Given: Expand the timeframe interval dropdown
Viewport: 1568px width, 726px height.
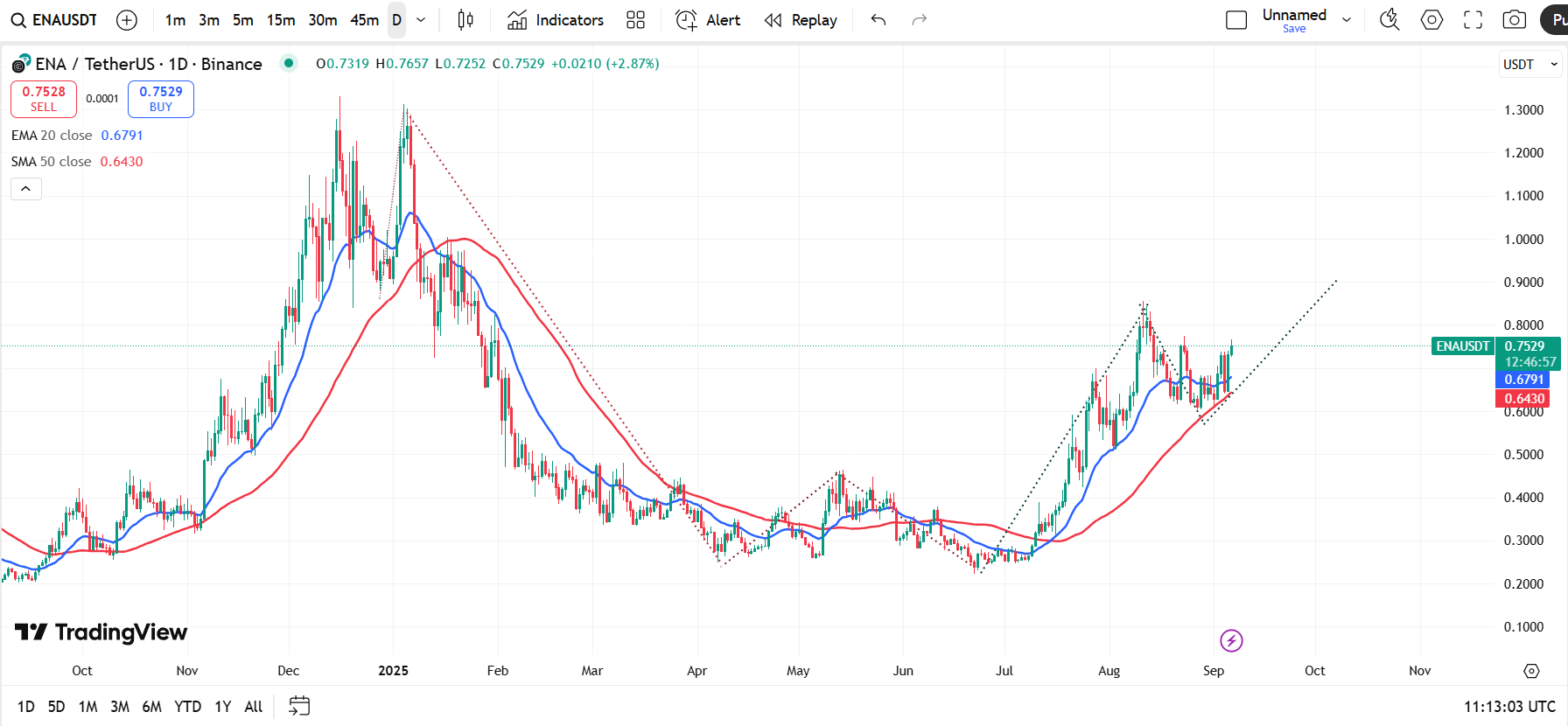Looking at the screenshot, I should tap(421, 20).
